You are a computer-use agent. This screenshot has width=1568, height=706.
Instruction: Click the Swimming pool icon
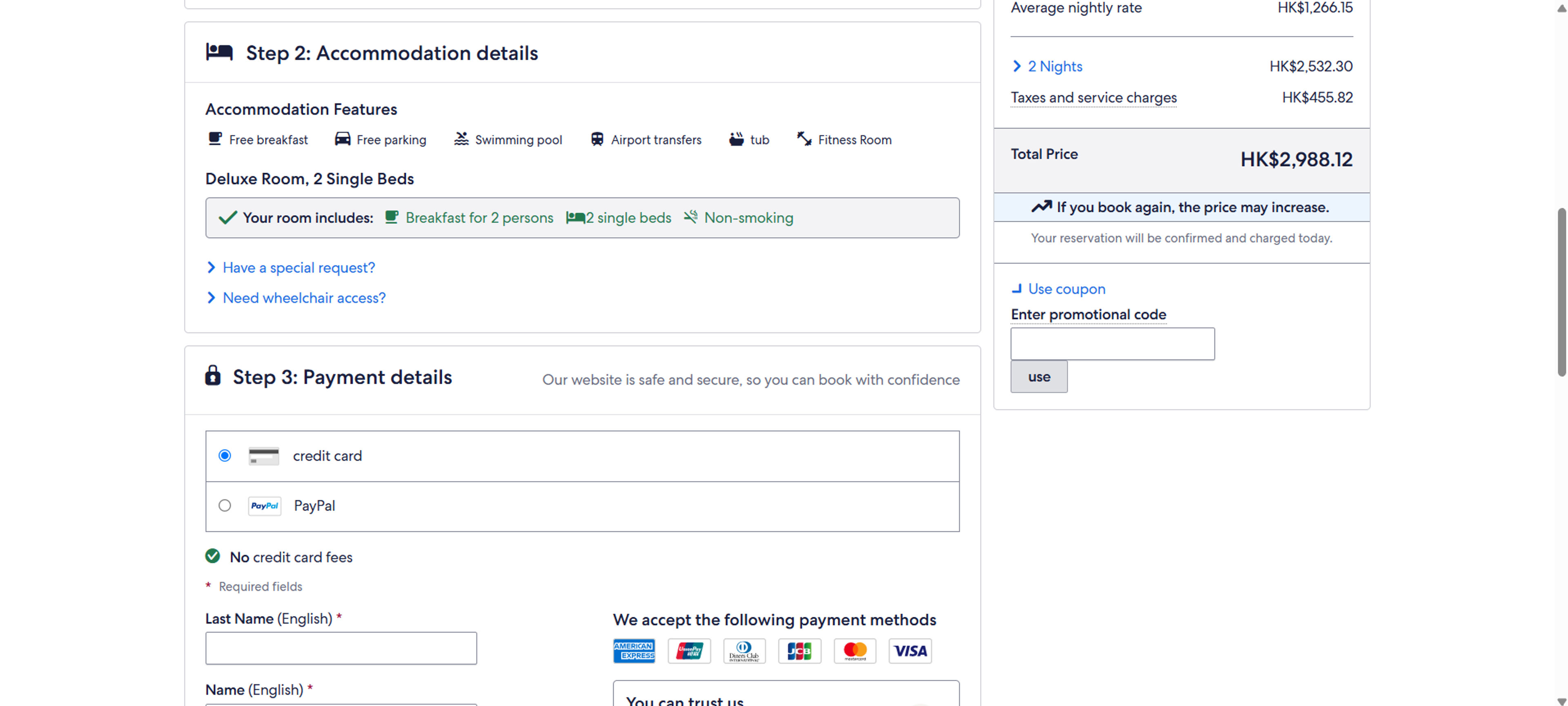point(461,139)
